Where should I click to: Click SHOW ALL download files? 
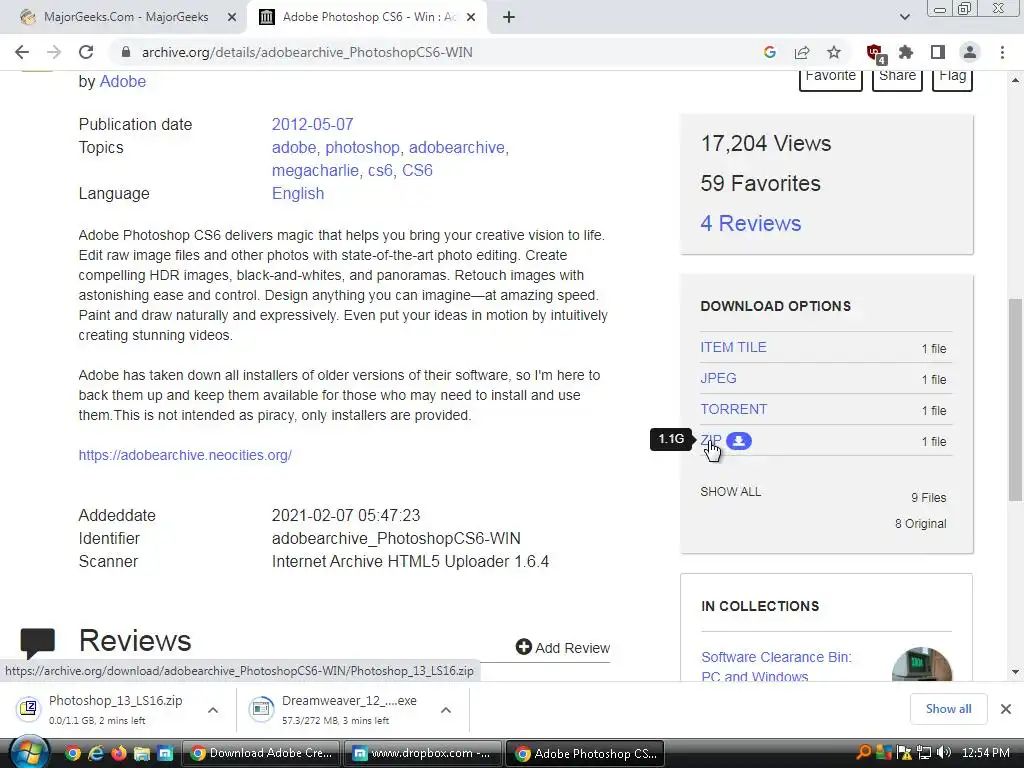(731, 492)
